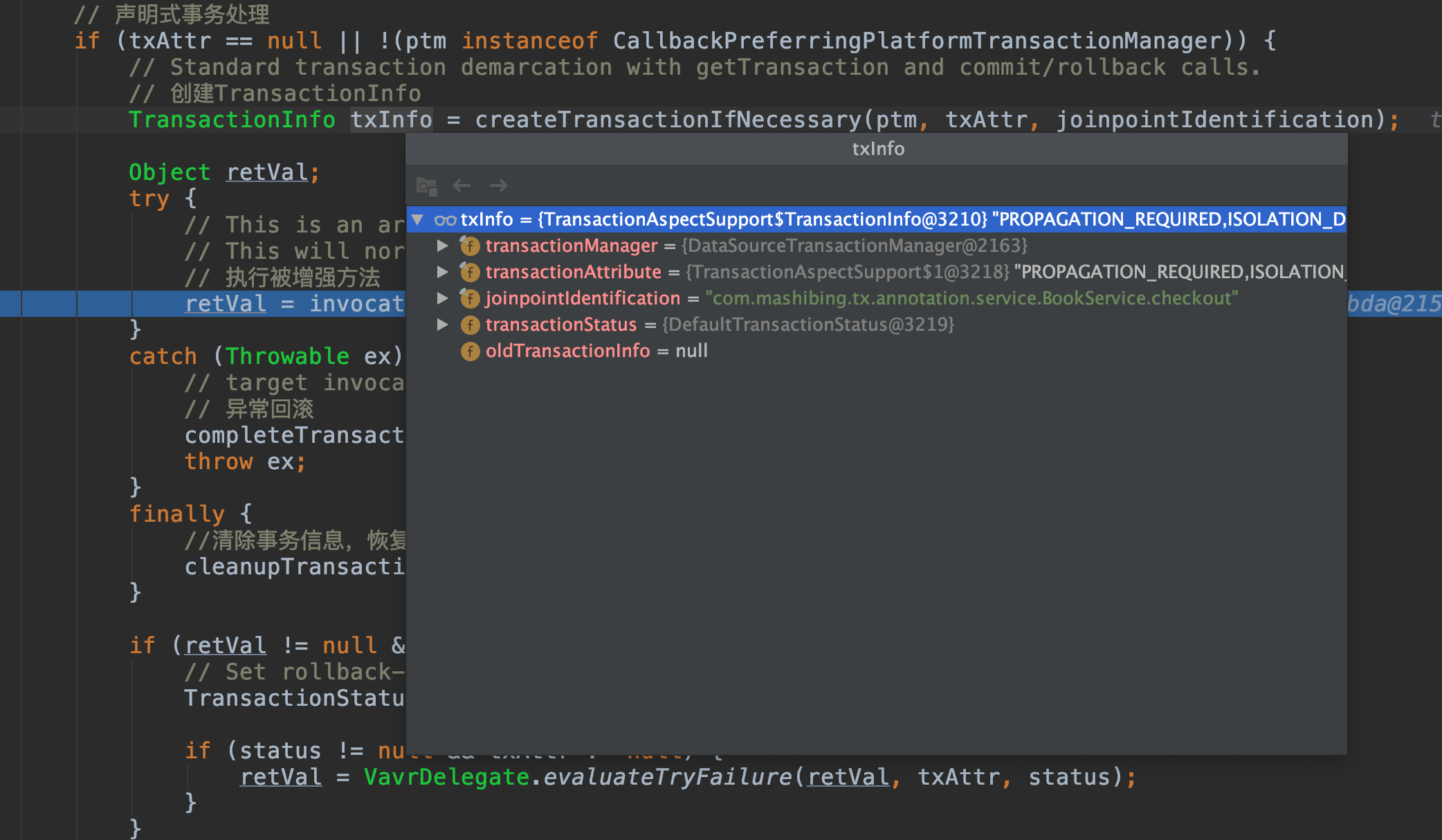The width and height of the screenshot is (1442, 840).
Task: Click the forward arrow in the txInfo popup
Action: (x=498, y=185)
